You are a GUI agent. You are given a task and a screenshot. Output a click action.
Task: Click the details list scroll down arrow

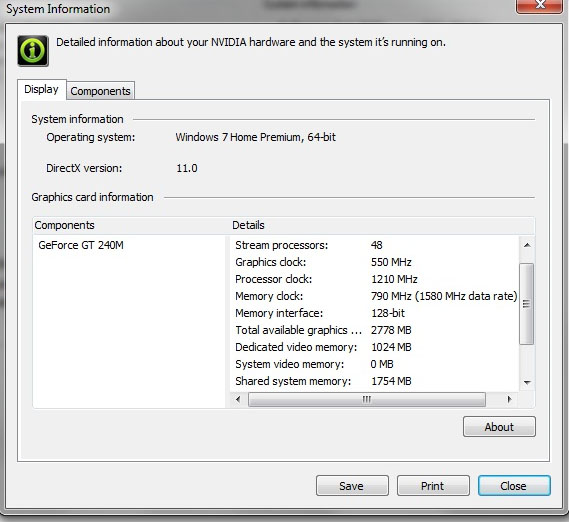coord(527,382)
